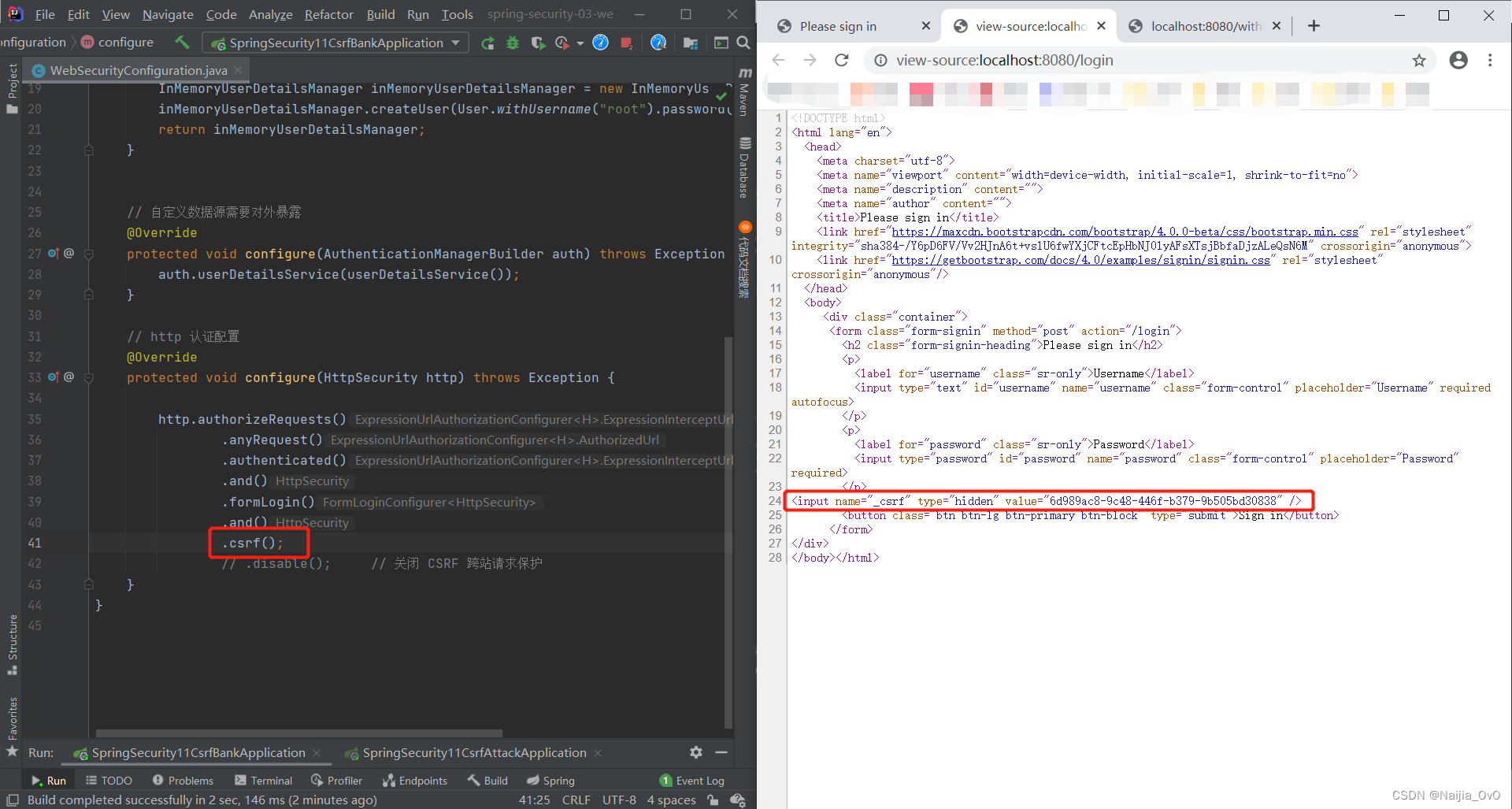Click override gutter icon on line 33
Viewport: 1512px width, 809px height.
(x=54, y=377)
